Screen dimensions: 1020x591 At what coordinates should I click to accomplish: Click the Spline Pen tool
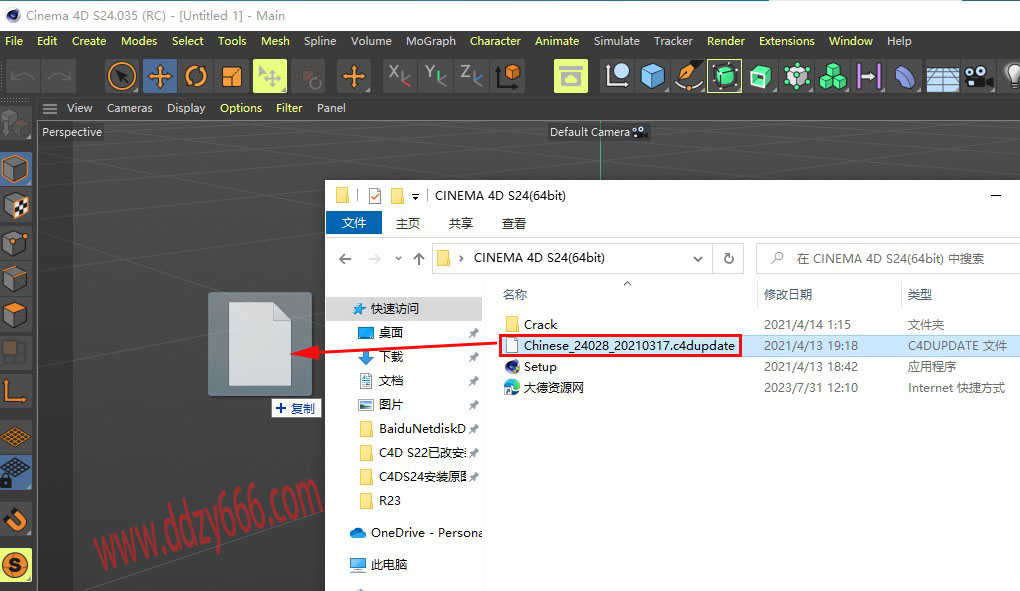pyautogui.click(x=688, y=76)
